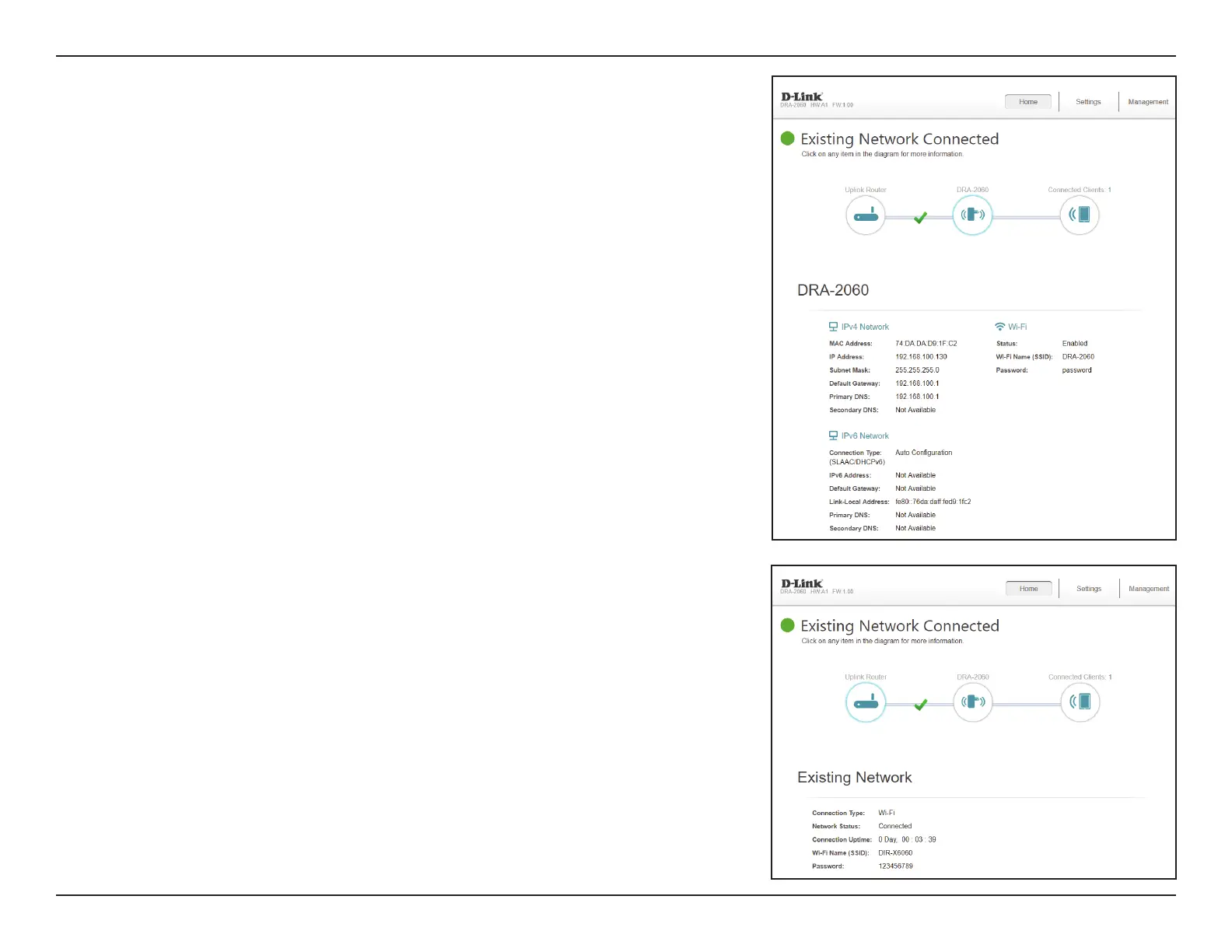
Task: Open Settings tab in lower screenshot
Action: (1089, 589)
